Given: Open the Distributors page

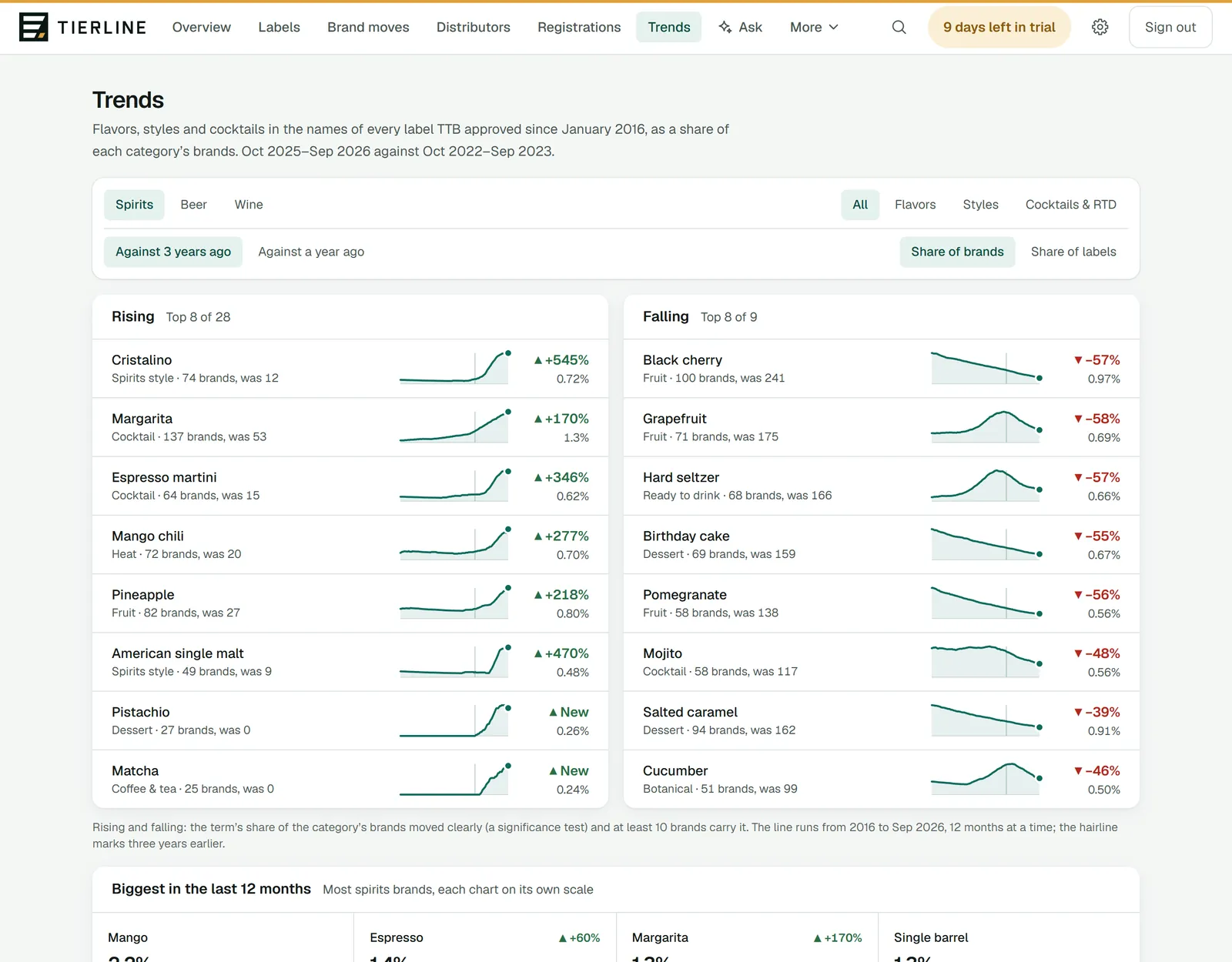Looking at the screenshot, I should [474, 27].
